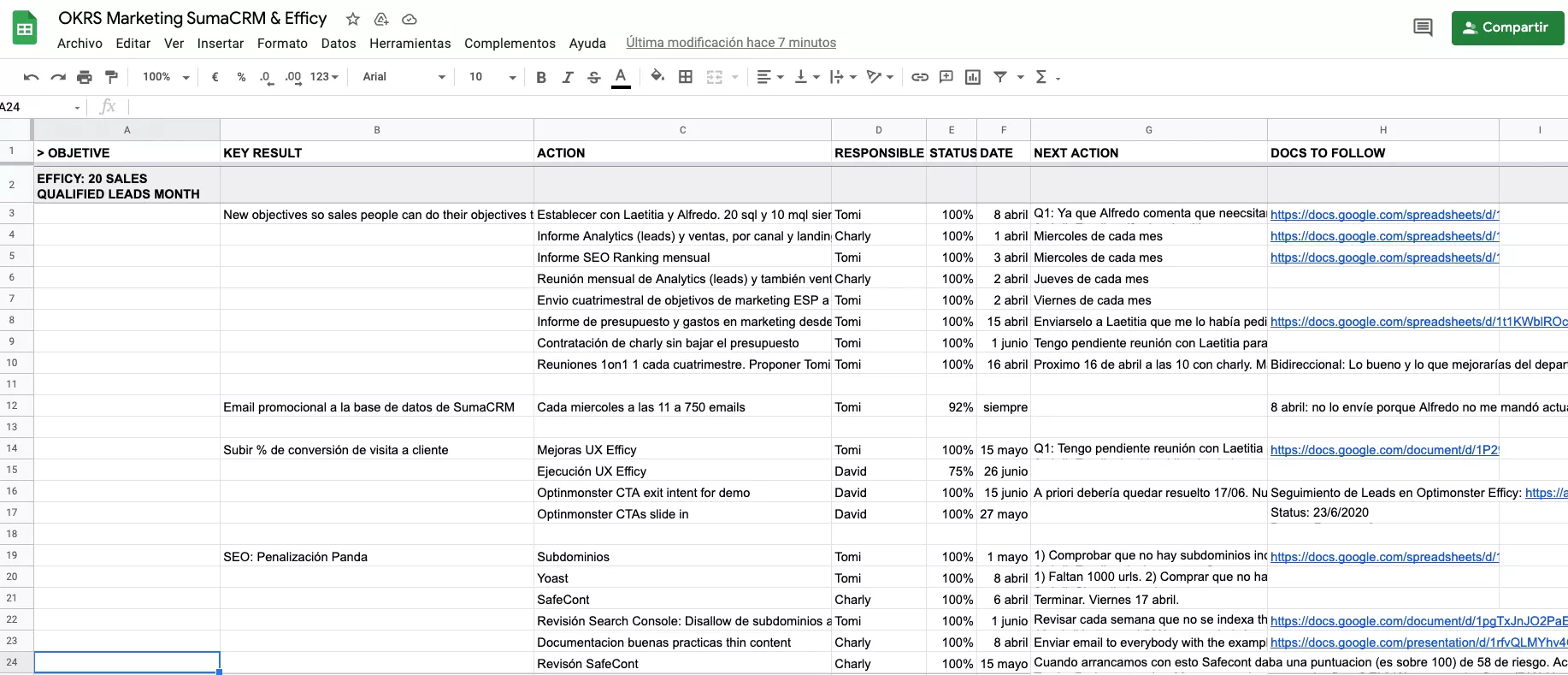Open the Google Sheets home icon
This screenshot has height=675, width=1568.
tap(25, 29)
